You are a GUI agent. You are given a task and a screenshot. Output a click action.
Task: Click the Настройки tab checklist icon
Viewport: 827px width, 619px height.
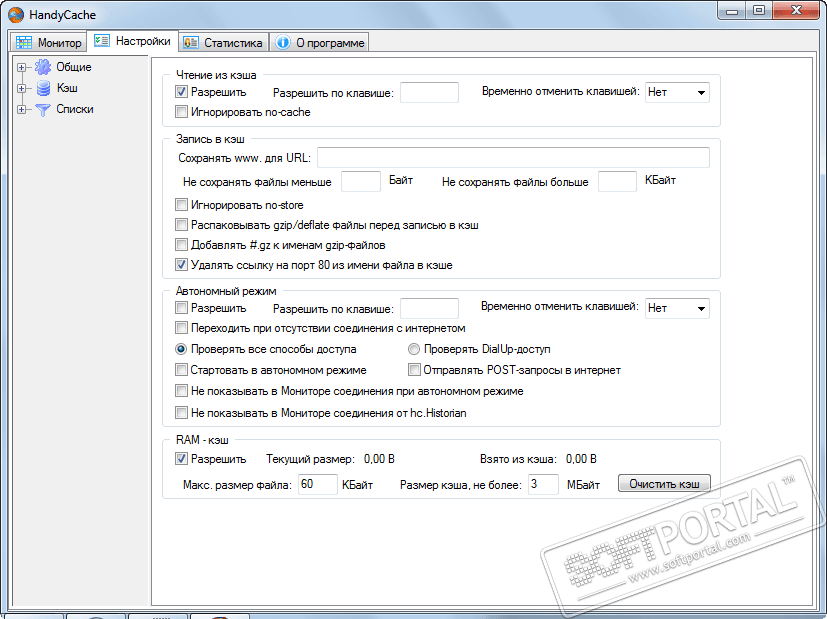click(102, 41)
